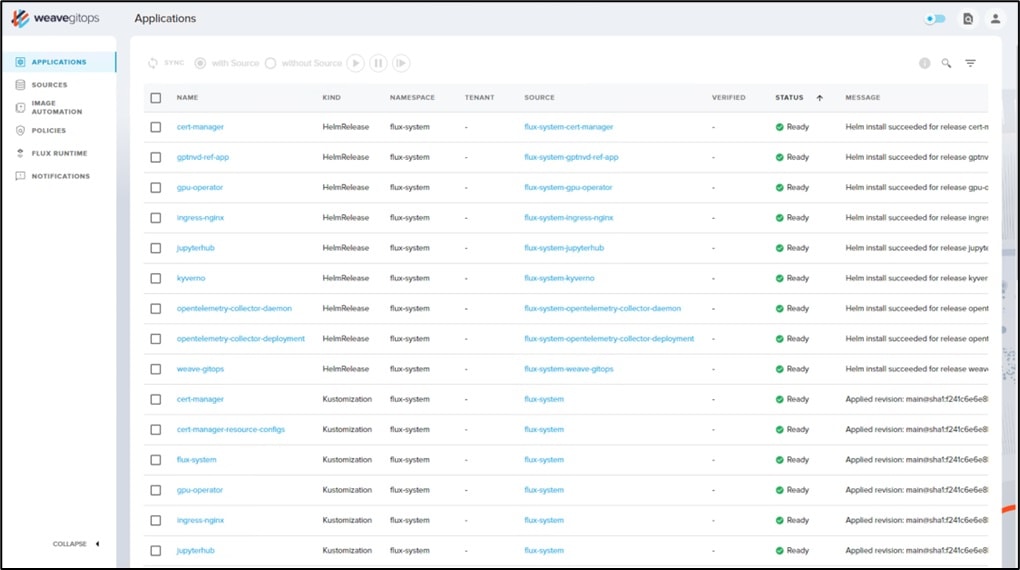Sort by the Message column header
Viewport: 1020px width, 570px height.
coord(863,98)
